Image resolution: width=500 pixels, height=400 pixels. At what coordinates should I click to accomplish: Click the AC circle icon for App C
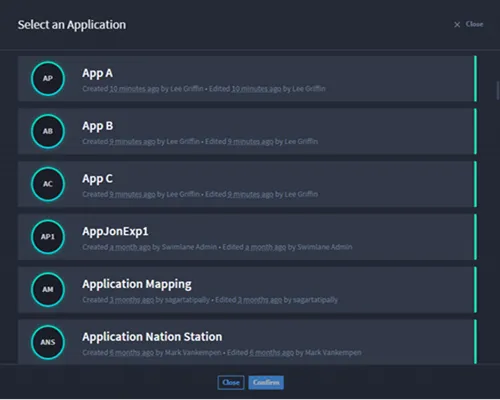[x=48, y=184]
